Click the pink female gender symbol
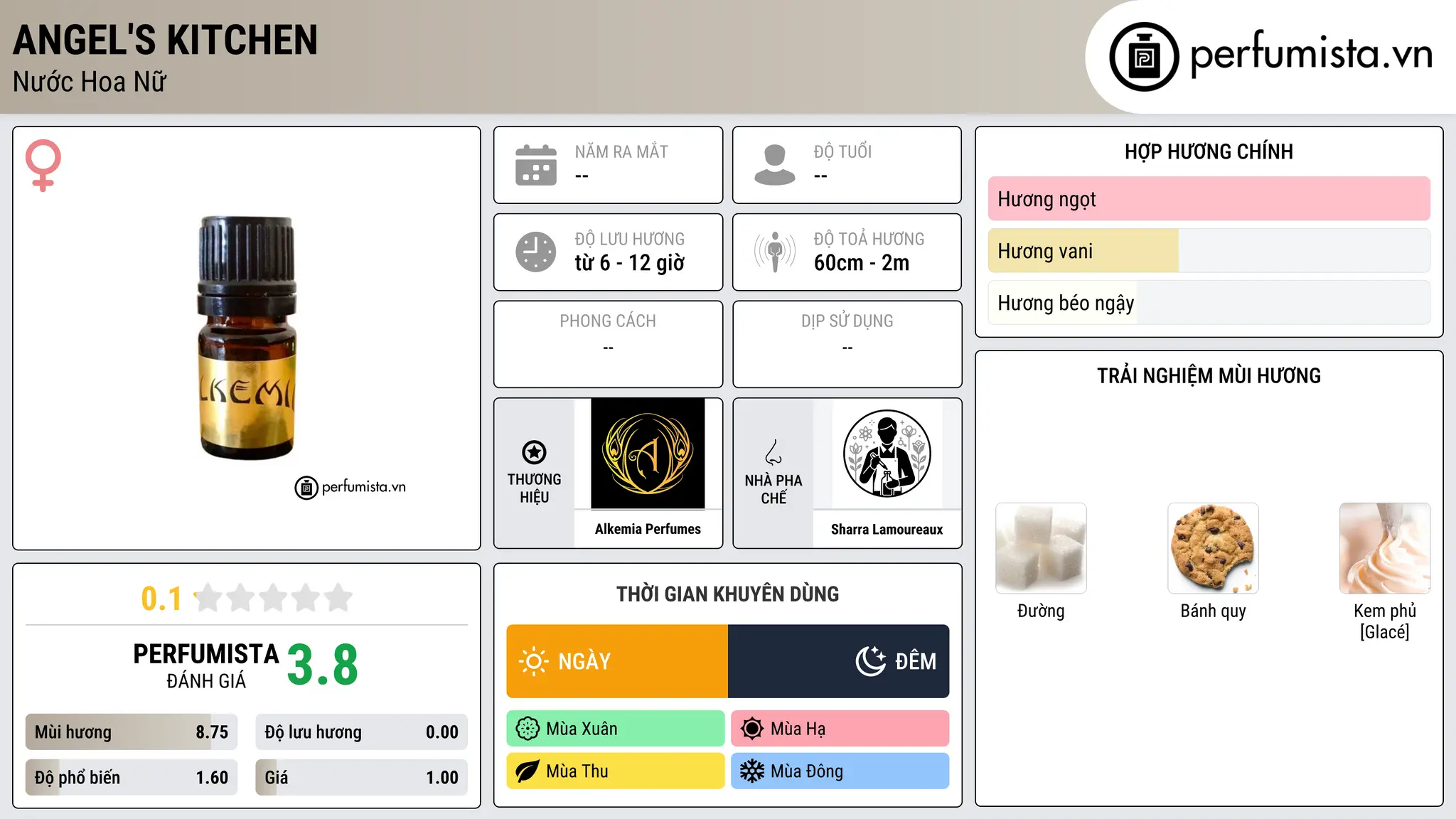This screenshot has height=819, width=1456. click(x=43, y=165)
